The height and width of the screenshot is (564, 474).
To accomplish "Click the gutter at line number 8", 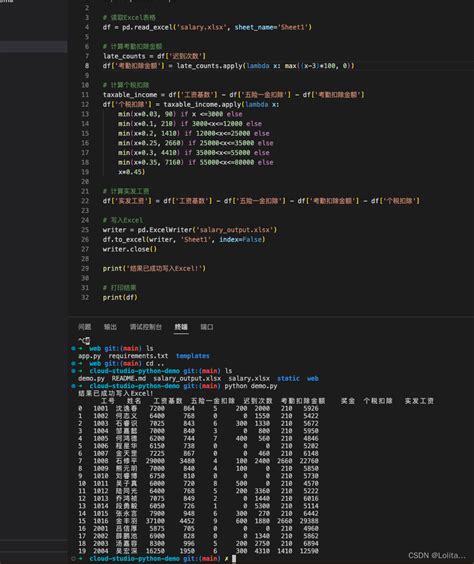I will pyautogui.click(x=87, y=66).
